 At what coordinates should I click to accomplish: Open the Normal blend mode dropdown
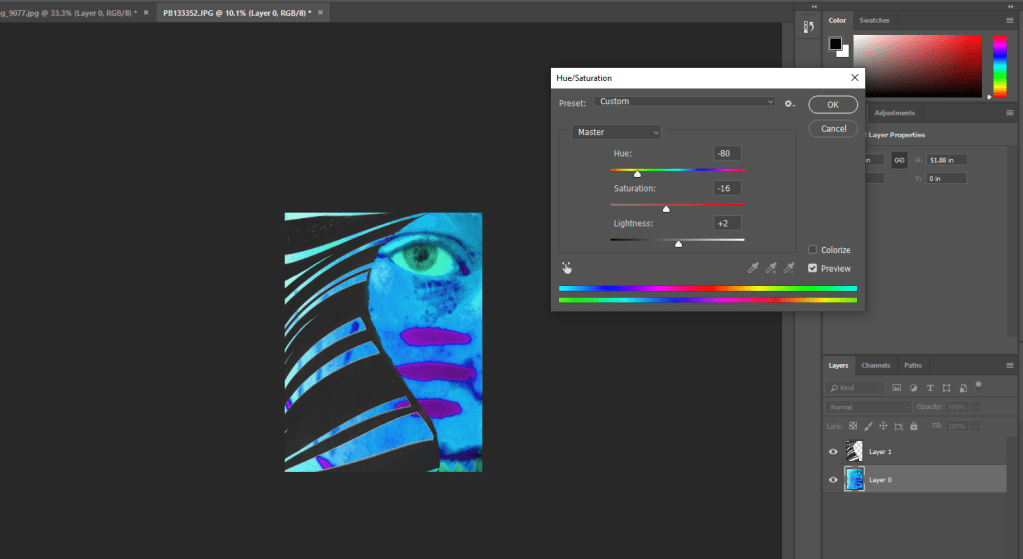[868, 407]
